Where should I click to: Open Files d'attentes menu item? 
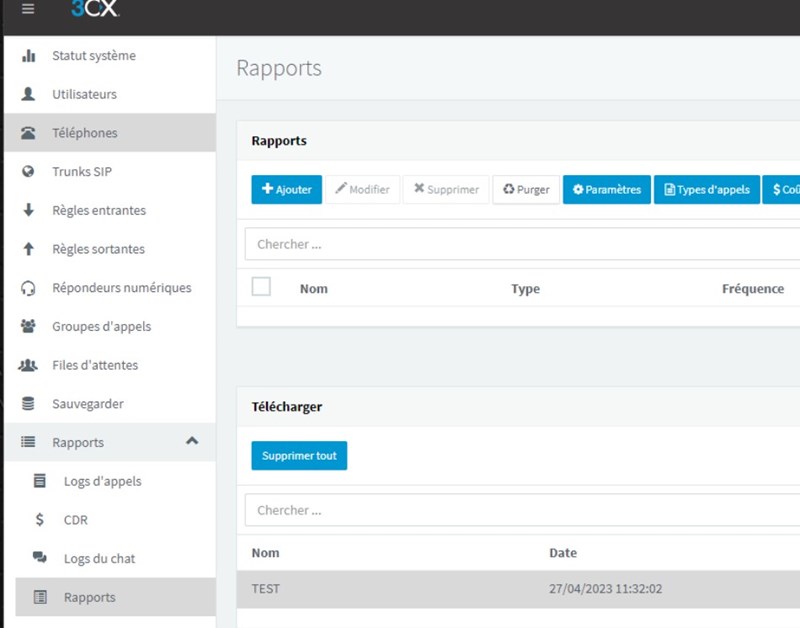[x=95, y=365]
